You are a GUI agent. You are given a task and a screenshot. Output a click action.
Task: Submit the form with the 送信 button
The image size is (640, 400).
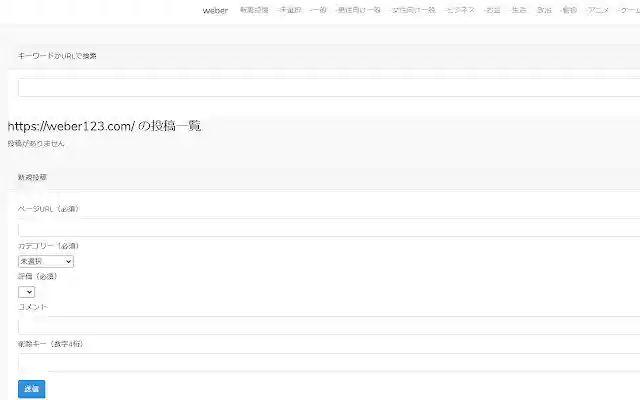click(x=31, y=389)
